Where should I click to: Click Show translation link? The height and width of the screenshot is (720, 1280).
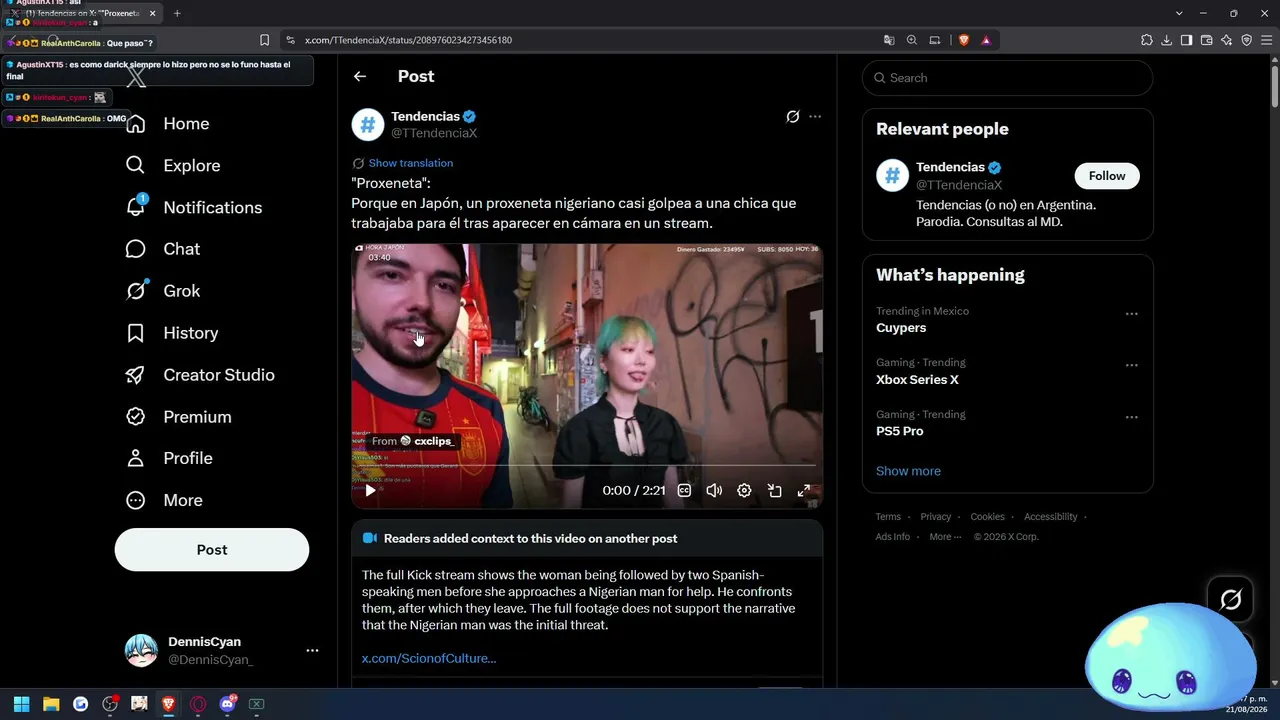tap(411, 163)
